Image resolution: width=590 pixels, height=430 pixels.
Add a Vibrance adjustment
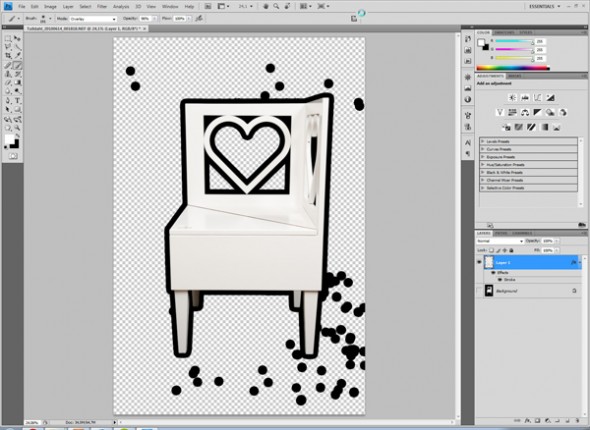point(500,112)
